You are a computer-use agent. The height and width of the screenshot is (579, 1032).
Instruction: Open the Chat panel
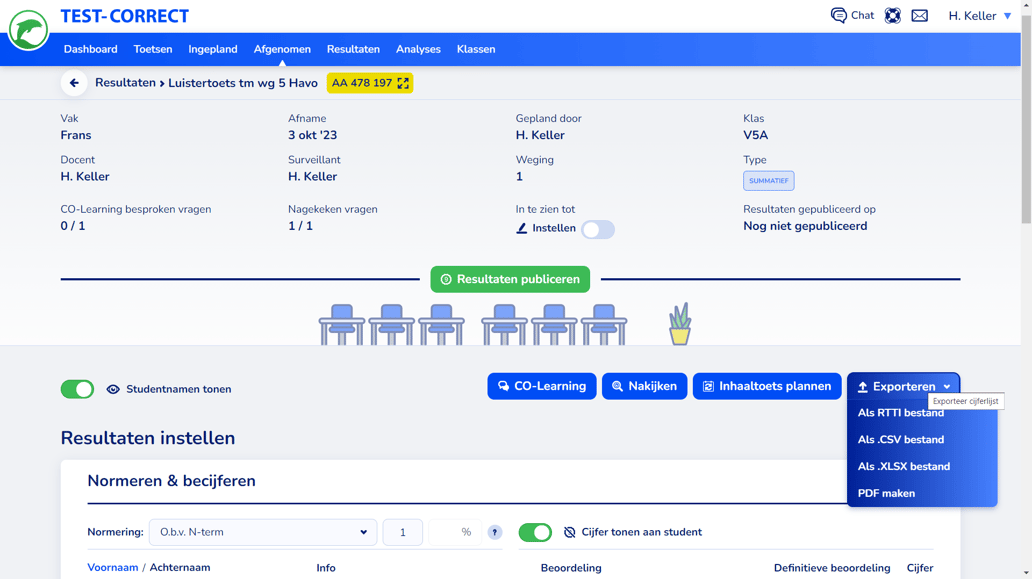[x=851, y=15]
